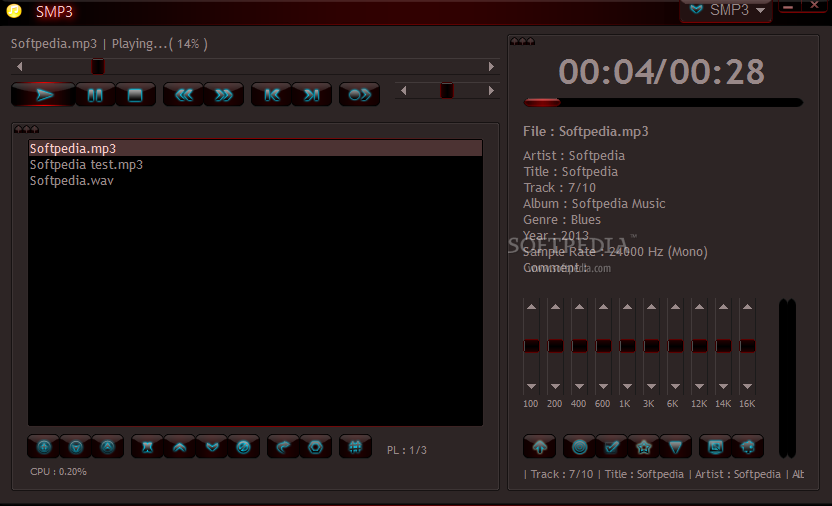Click the 'Genre : Blues' line
This screenshot has width=832, height=506.
(562, 220)
